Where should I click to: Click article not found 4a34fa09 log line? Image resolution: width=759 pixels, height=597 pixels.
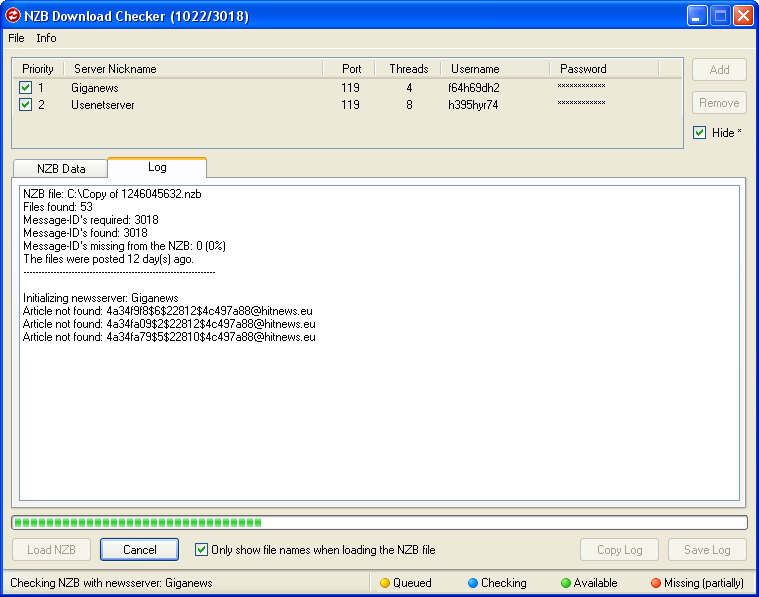169,324
